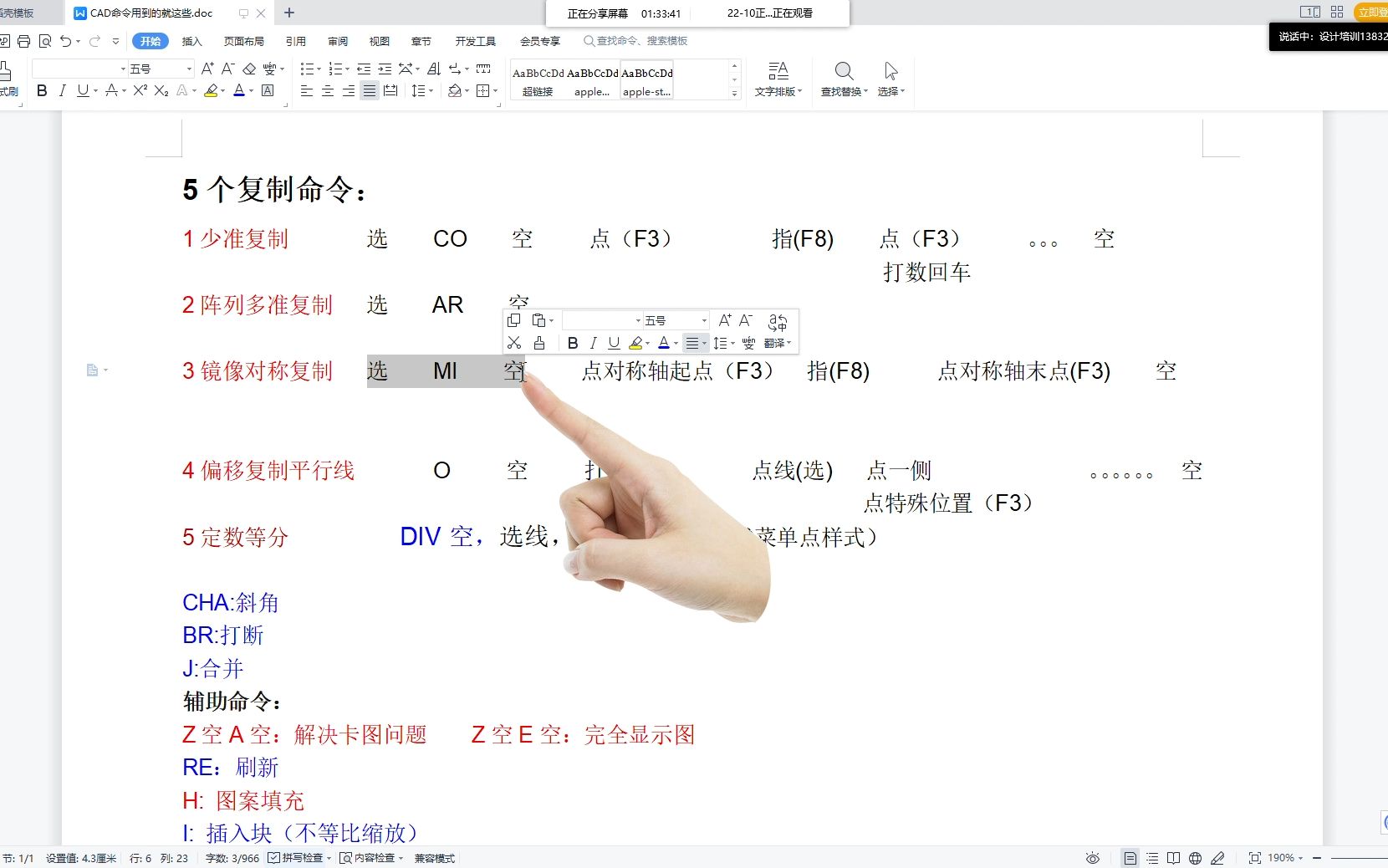Click the Cut icon on the floating toolbar

point(515,343)
